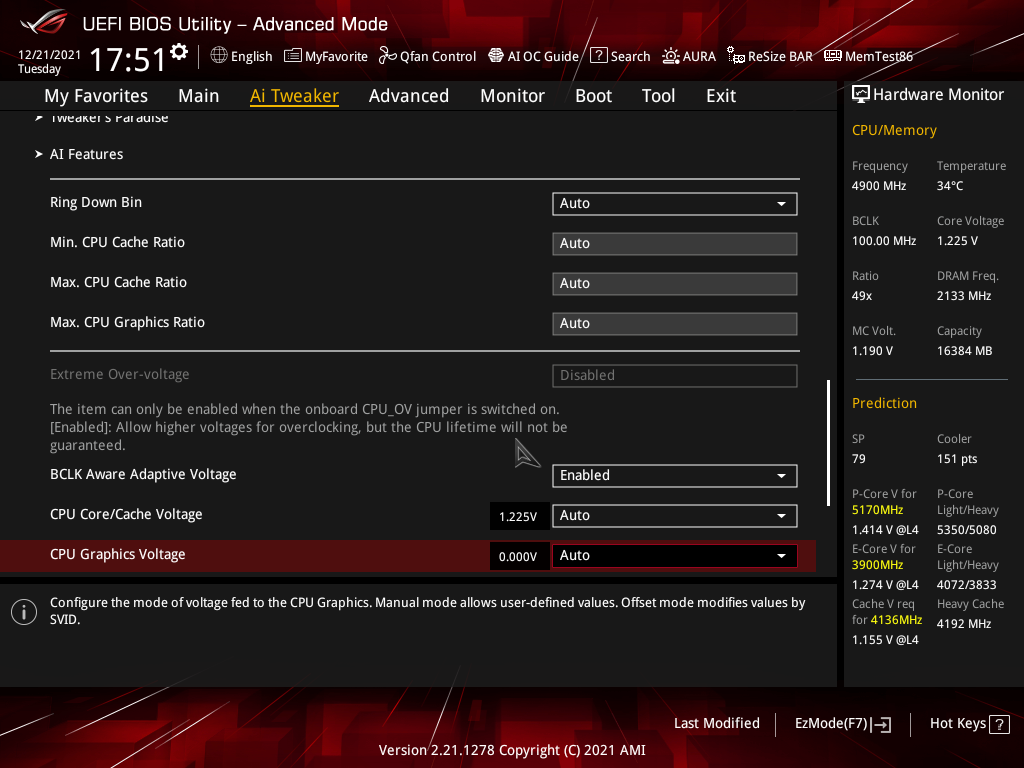
Task: Open the CPU Core/Cache Voltage dropdown
Action: 675,515
